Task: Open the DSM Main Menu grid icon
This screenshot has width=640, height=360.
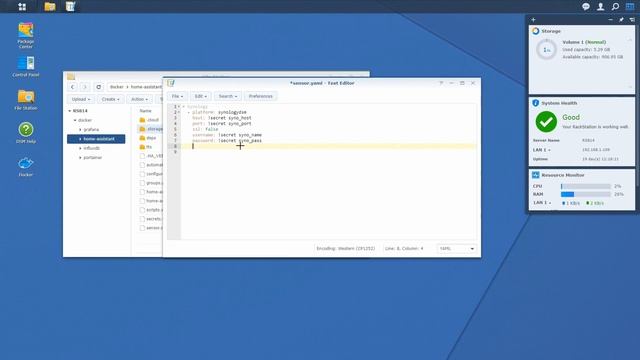Action: 22,7
